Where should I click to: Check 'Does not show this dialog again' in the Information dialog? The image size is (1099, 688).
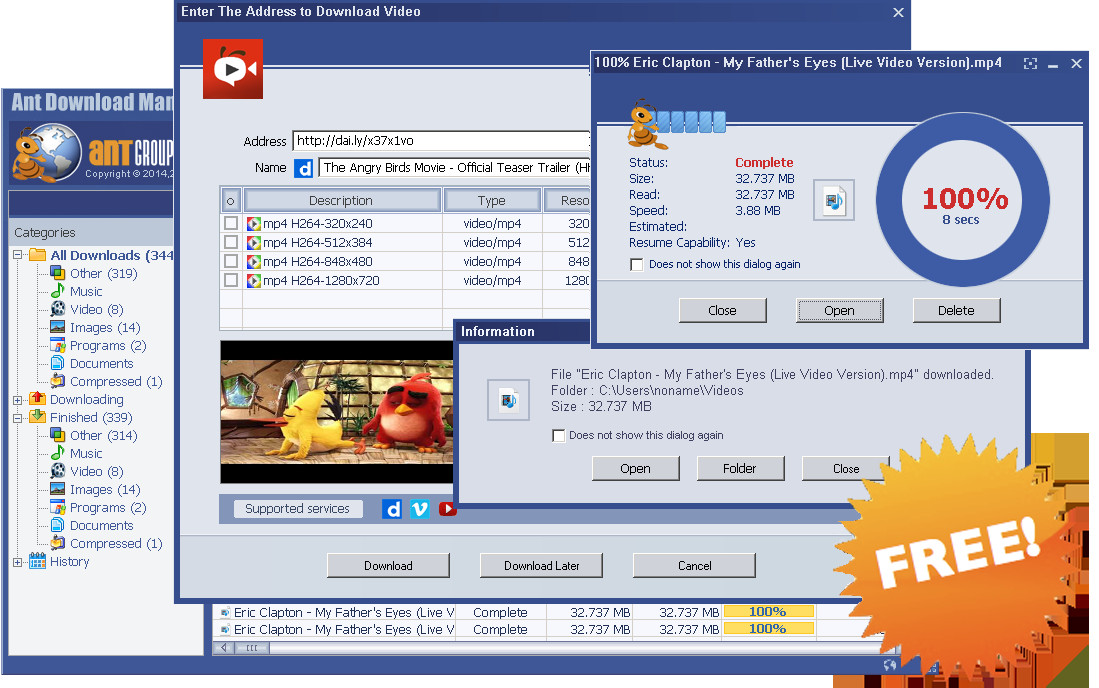point(559,436)
